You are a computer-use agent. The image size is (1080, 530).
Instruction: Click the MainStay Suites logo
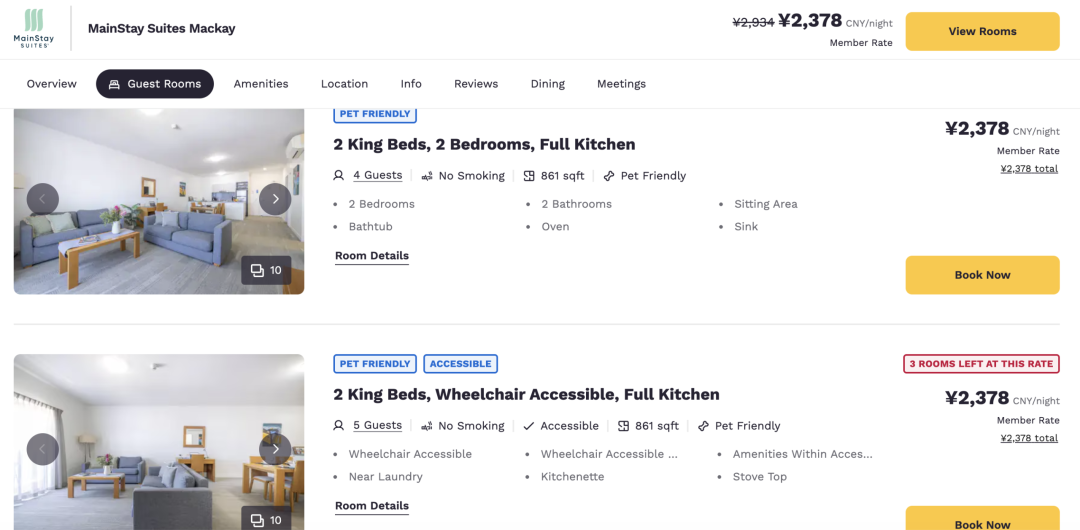click(x=34, y=29)
